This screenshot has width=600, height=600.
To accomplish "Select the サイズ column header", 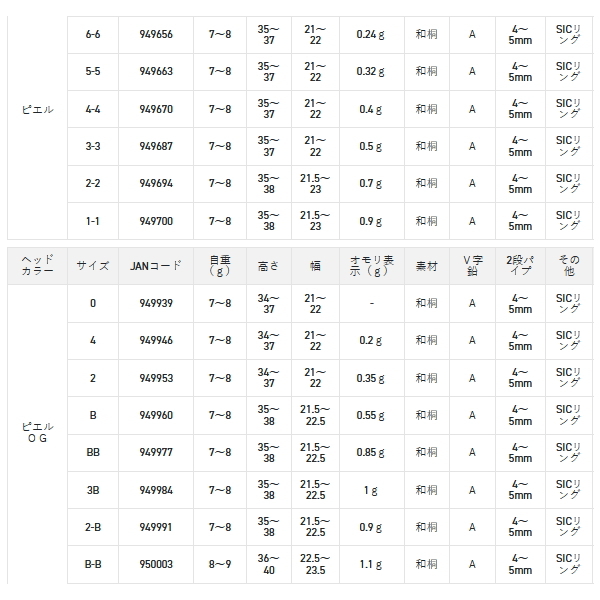I will tap(93, 265).
